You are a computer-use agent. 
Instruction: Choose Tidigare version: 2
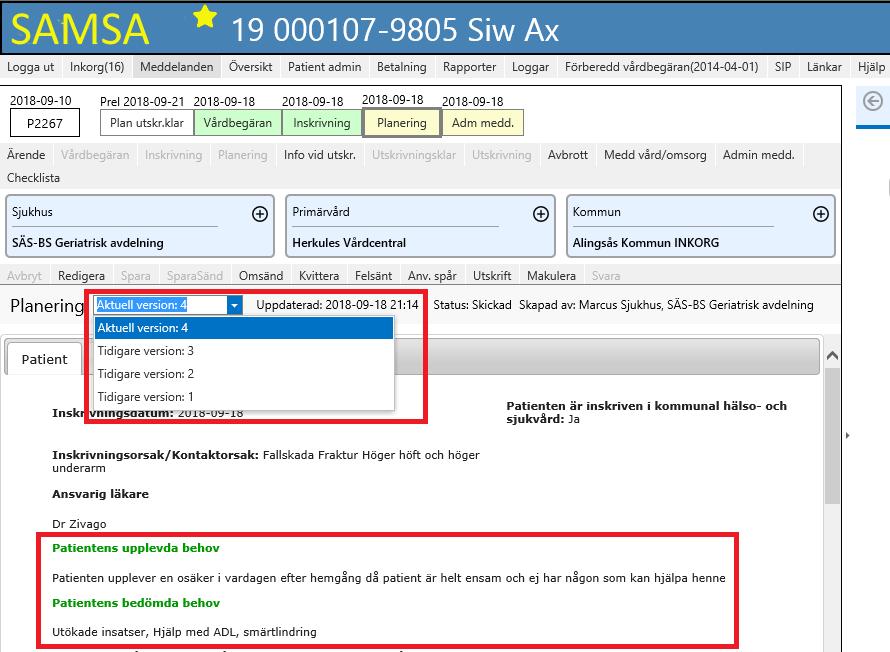point(244,374)
